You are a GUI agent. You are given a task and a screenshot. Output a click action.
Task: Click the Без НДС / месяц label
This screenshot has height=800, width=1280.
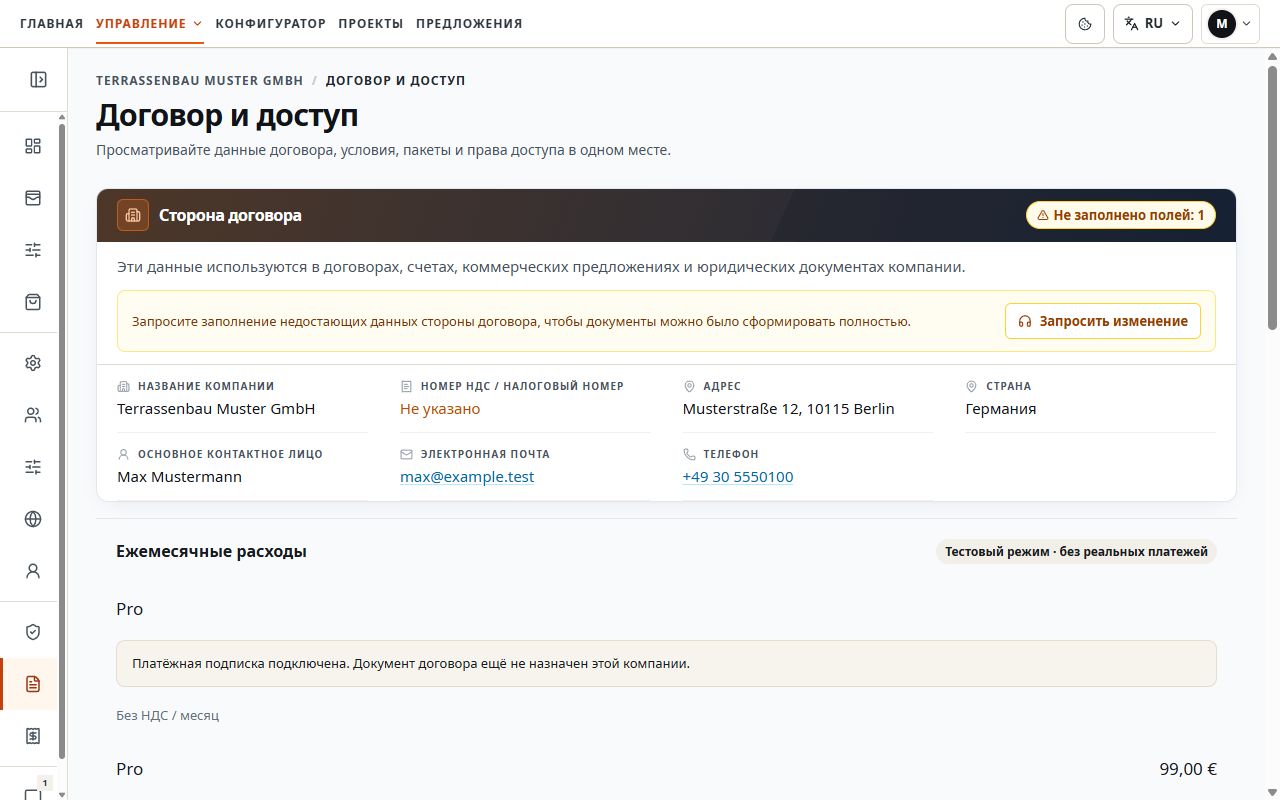[167, 716]
